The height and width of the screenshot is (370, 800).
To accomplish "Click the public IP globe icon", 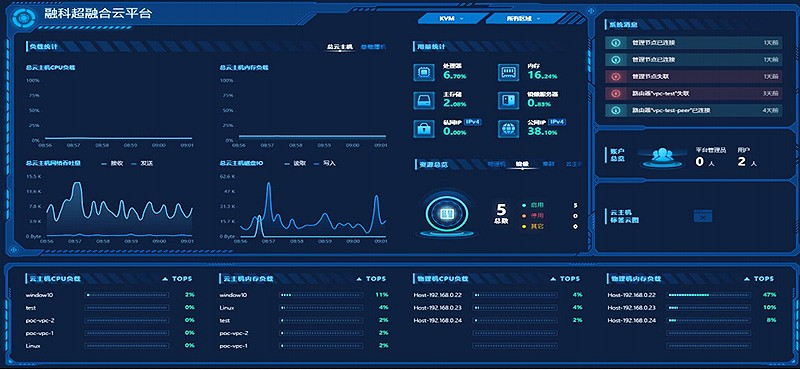I will tap(508, 128).
